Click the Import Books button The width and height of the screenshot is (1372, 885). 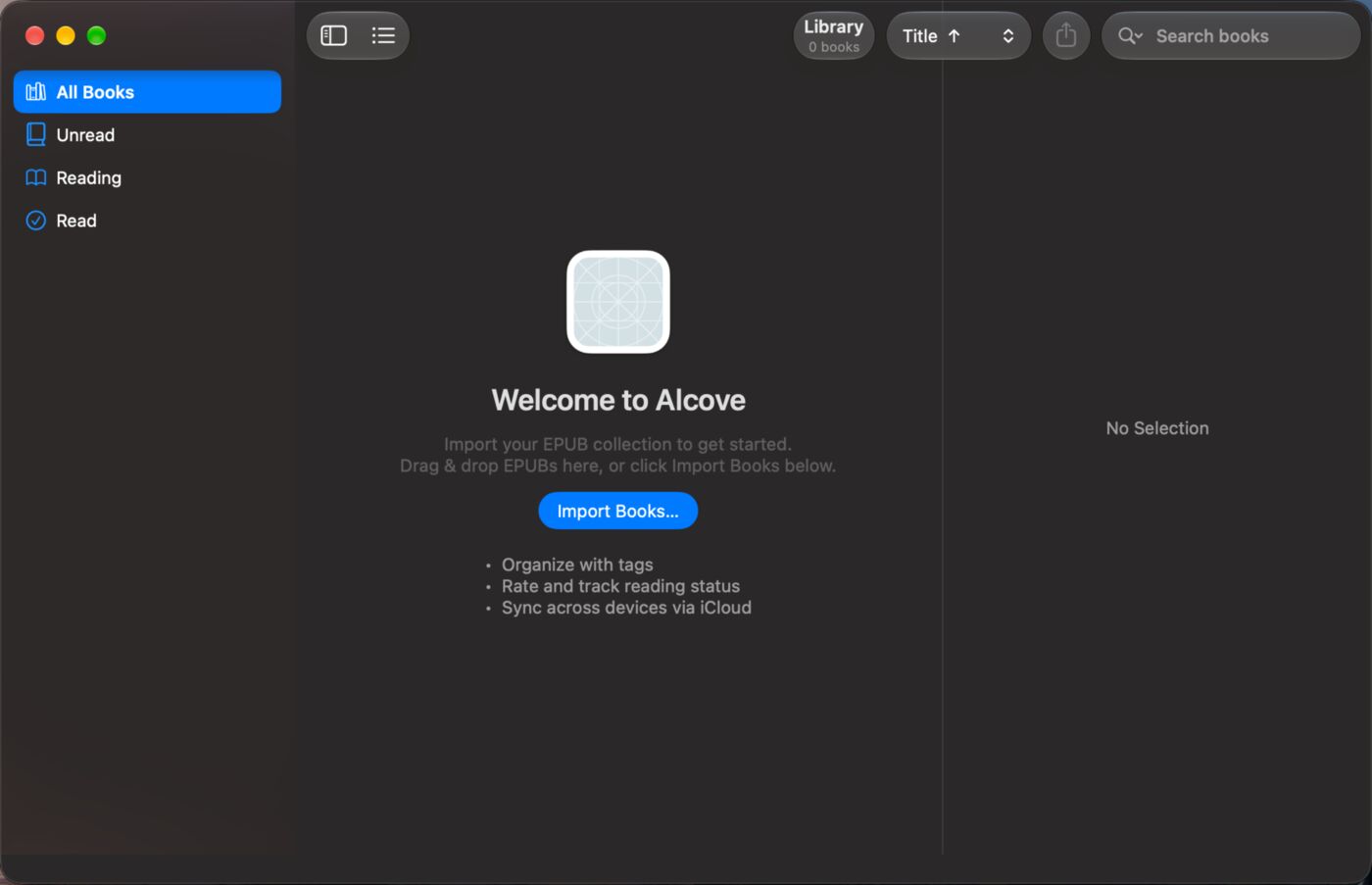point(618,511)
